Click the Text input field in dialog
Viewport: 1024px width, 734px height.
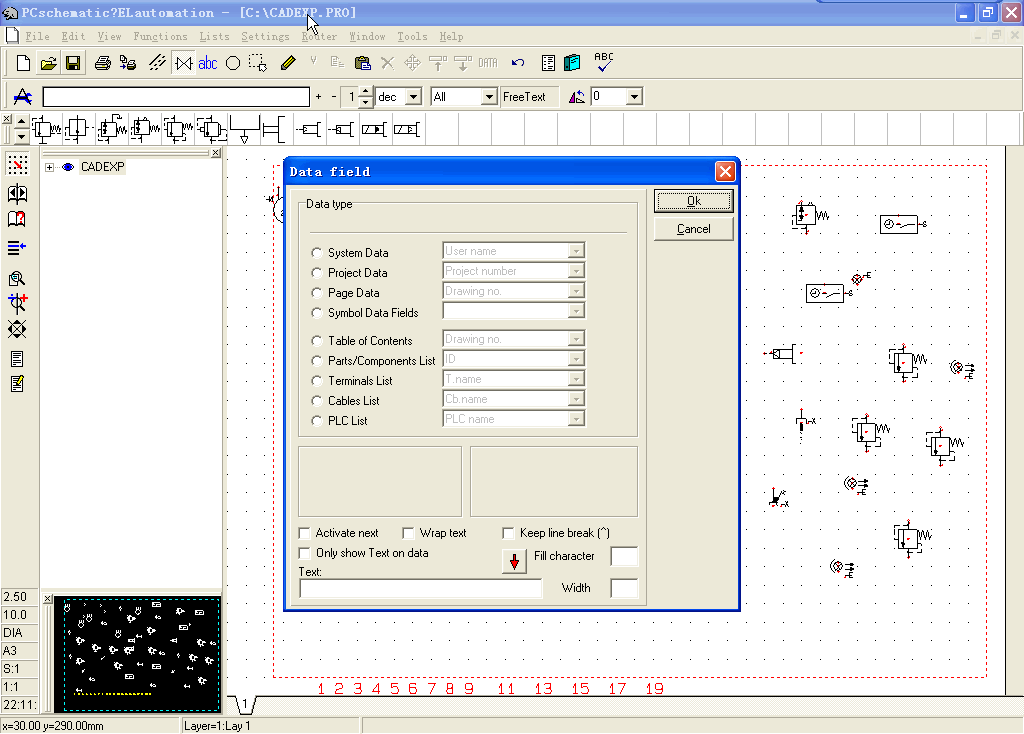pyautogui.click(x=421, y=588)
